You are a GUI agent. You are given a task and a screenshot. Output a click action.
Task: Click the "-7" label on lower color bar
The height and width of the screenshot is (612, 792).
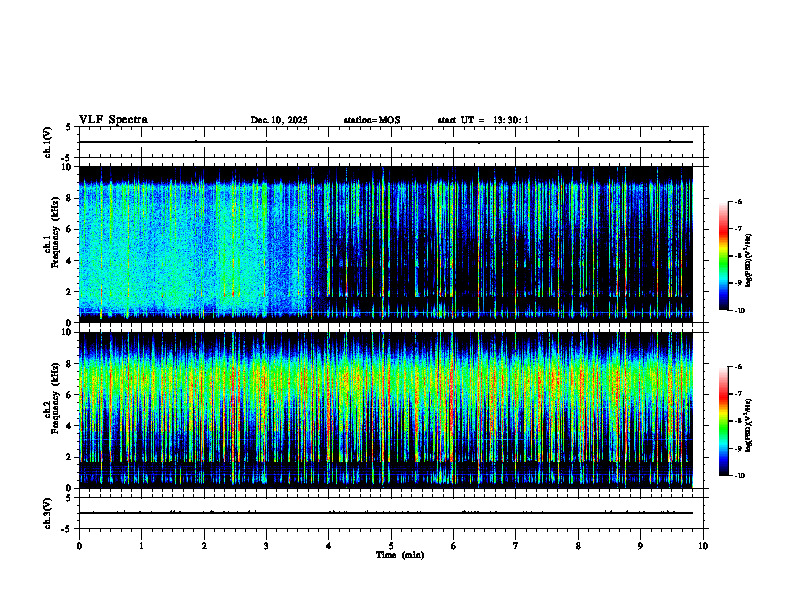tap(737, 394)
